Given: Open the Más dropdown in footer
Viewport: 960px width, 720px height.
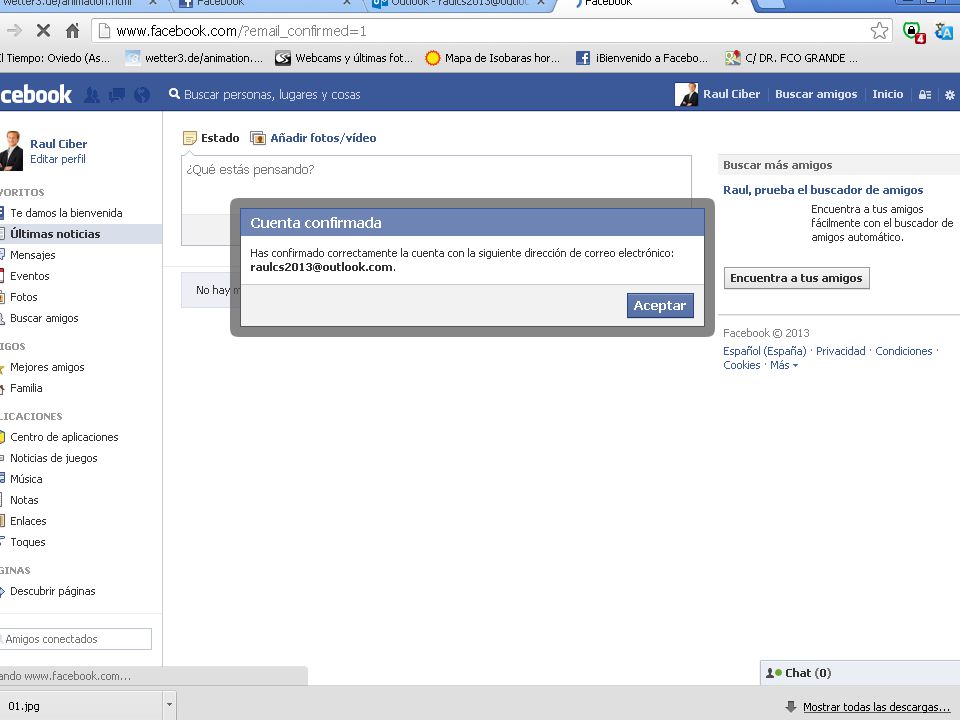Looking at the screenshot, I should tap(784, 365).
